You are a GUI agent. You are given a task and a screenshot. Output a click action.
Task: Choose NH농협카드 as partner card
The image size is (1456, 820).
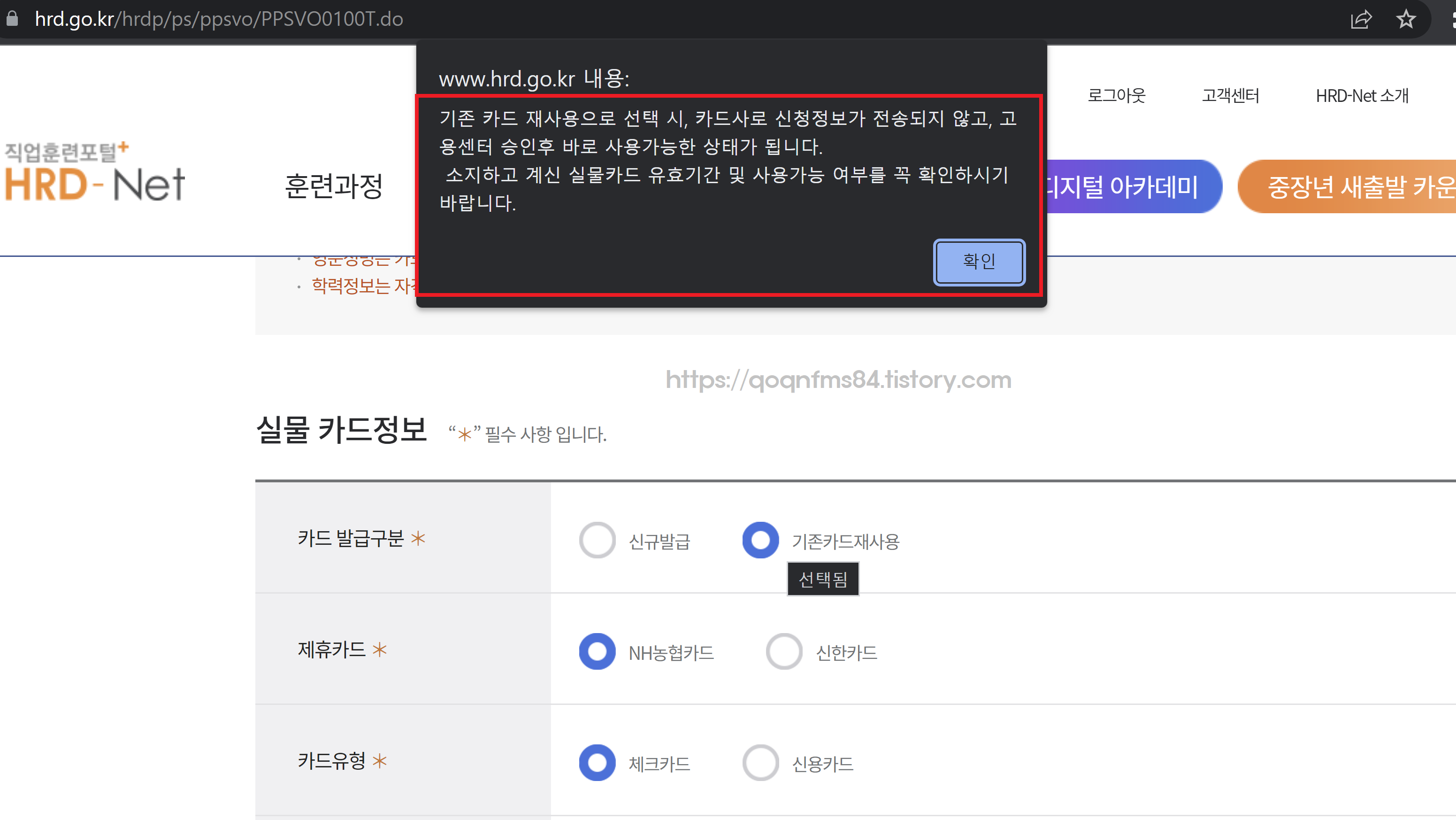pyautogui.click(x=598, y=651)
